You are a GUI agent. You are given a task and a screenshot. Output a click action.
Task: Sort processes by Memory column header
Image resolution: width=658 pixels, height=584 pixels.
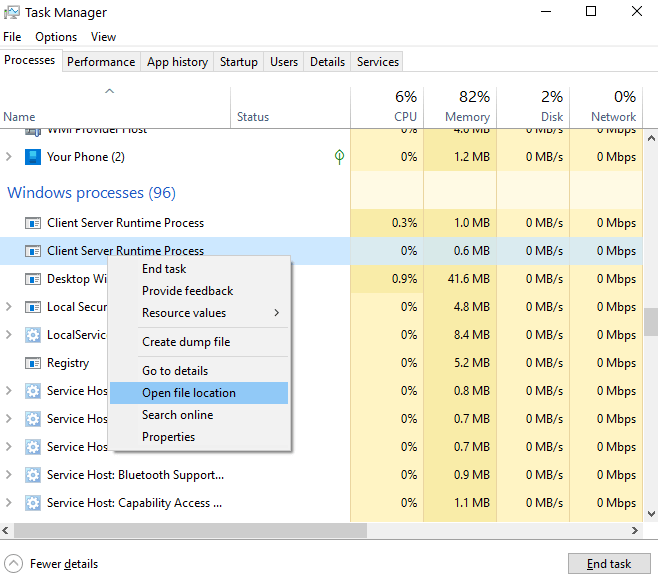460,106
